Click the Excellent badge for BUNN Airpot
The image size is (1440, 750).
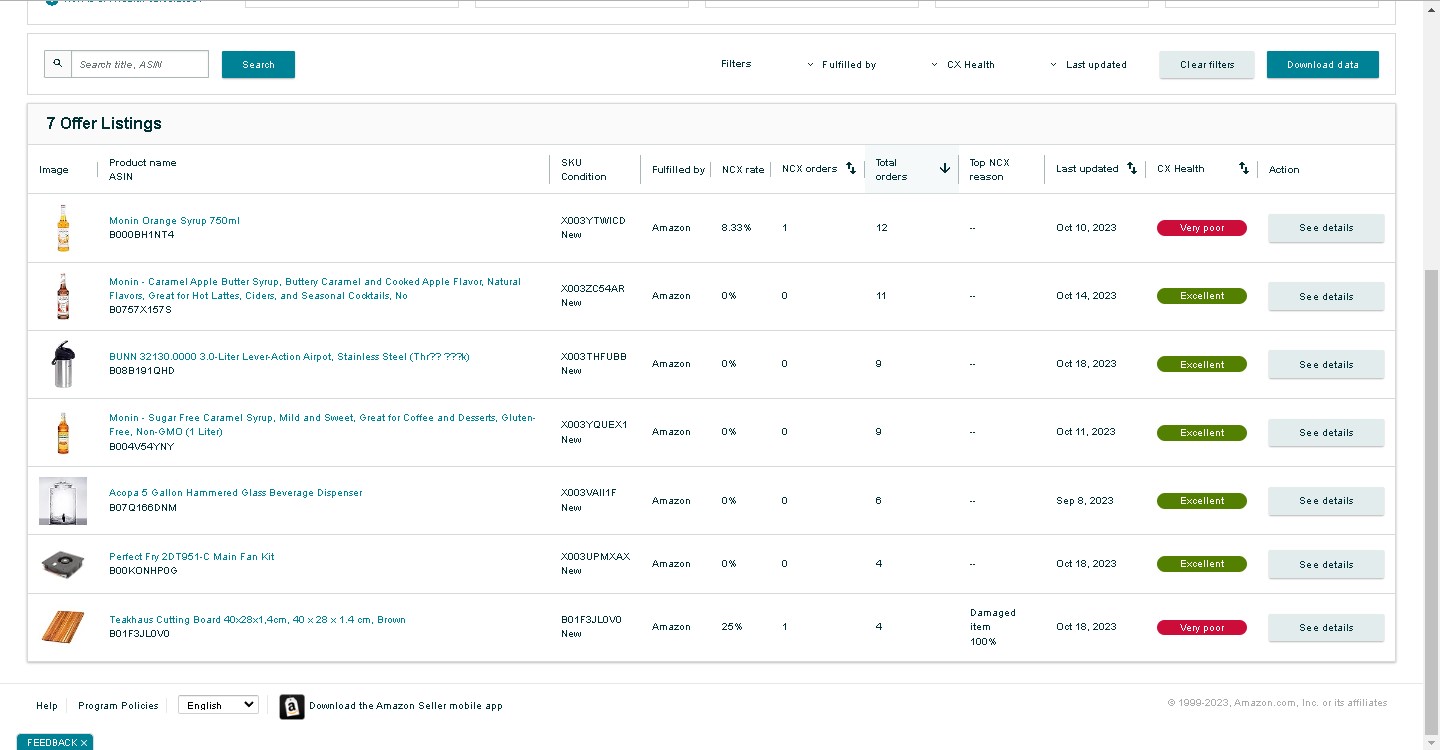tap(1202, 364)
